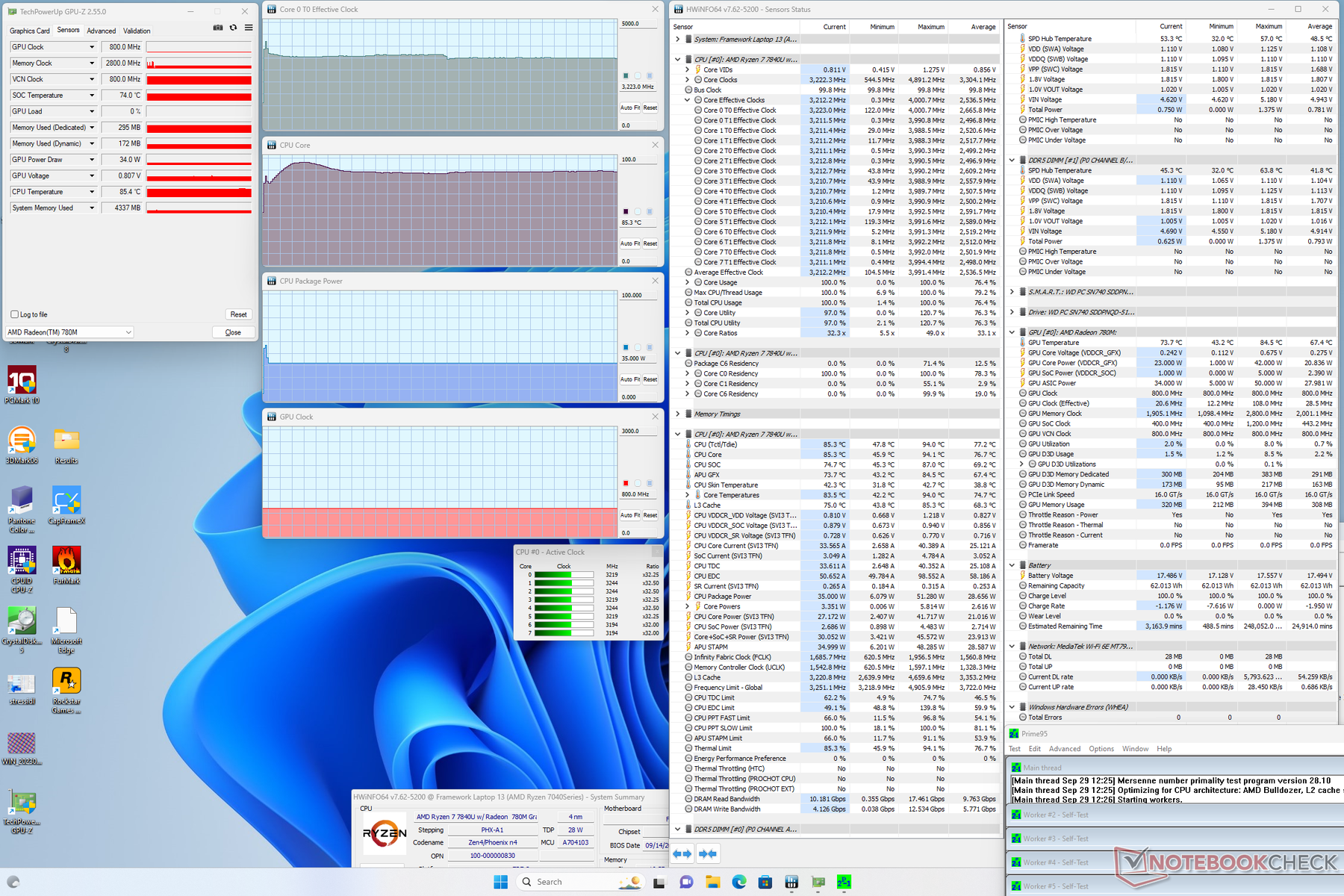Open the Advanced tab in GPU-Z
The width and height of the screenshot is (1344, 896).
pos(101,31)
